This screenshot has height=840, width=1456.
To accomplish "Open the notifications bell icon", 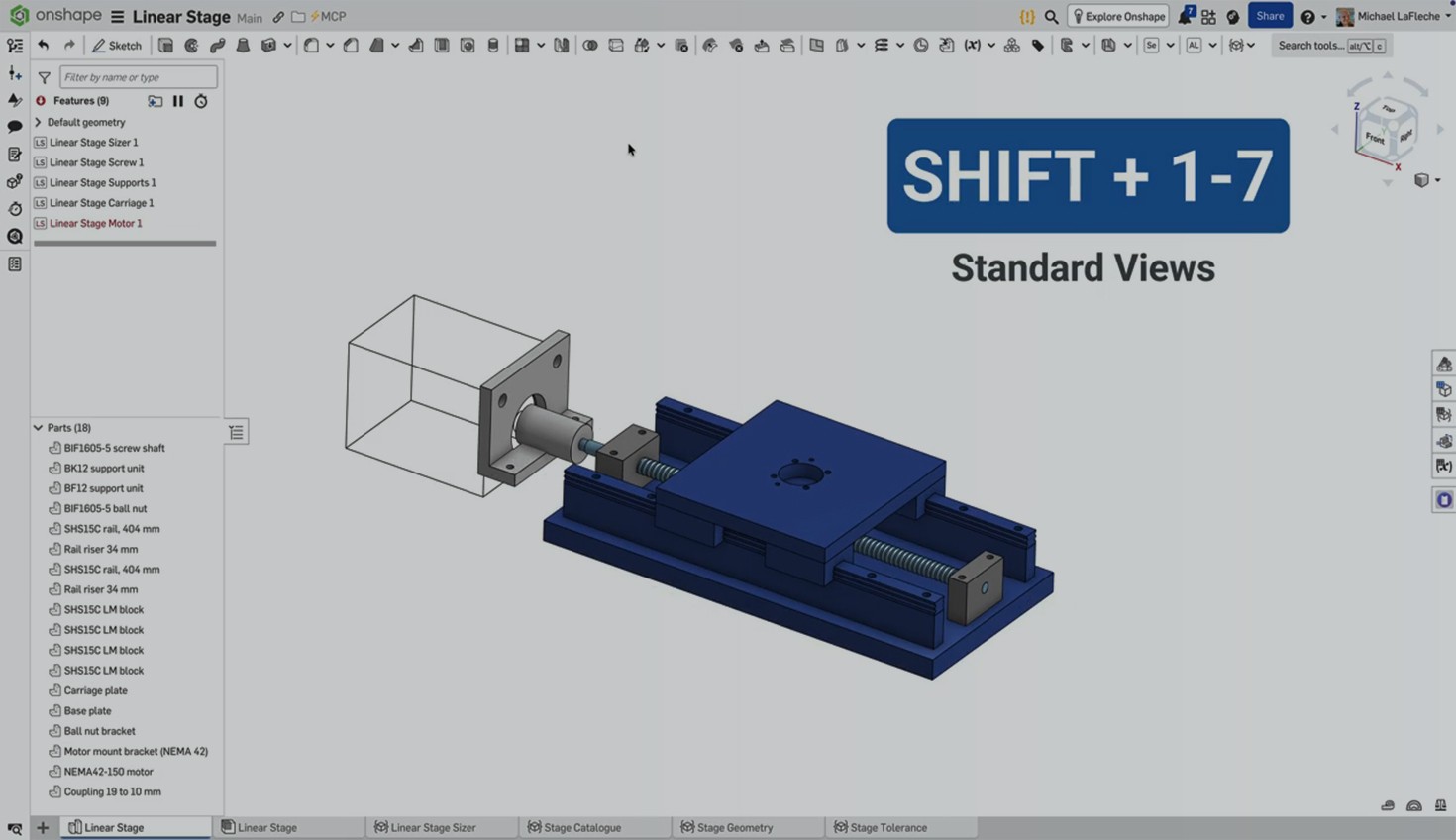I will [1185, 17].
